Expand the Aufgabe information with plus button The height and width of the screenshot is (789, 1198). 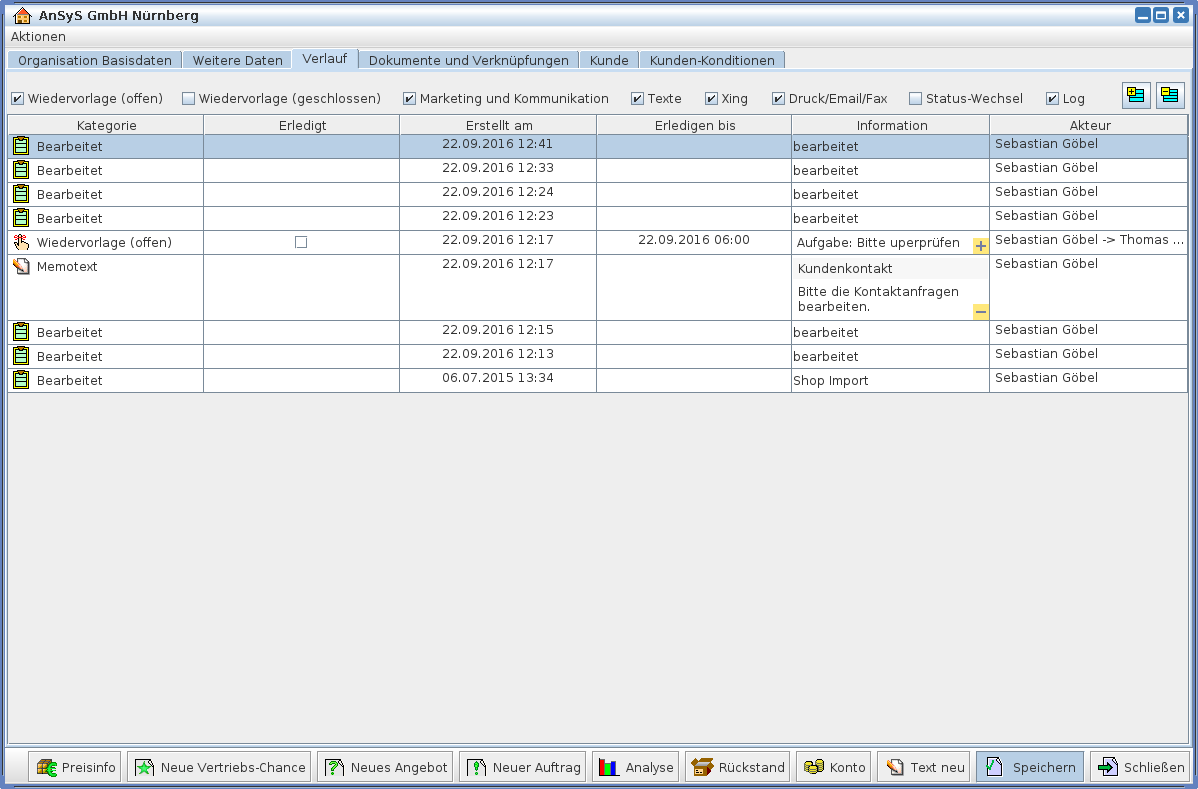click(x=980, y=246)
